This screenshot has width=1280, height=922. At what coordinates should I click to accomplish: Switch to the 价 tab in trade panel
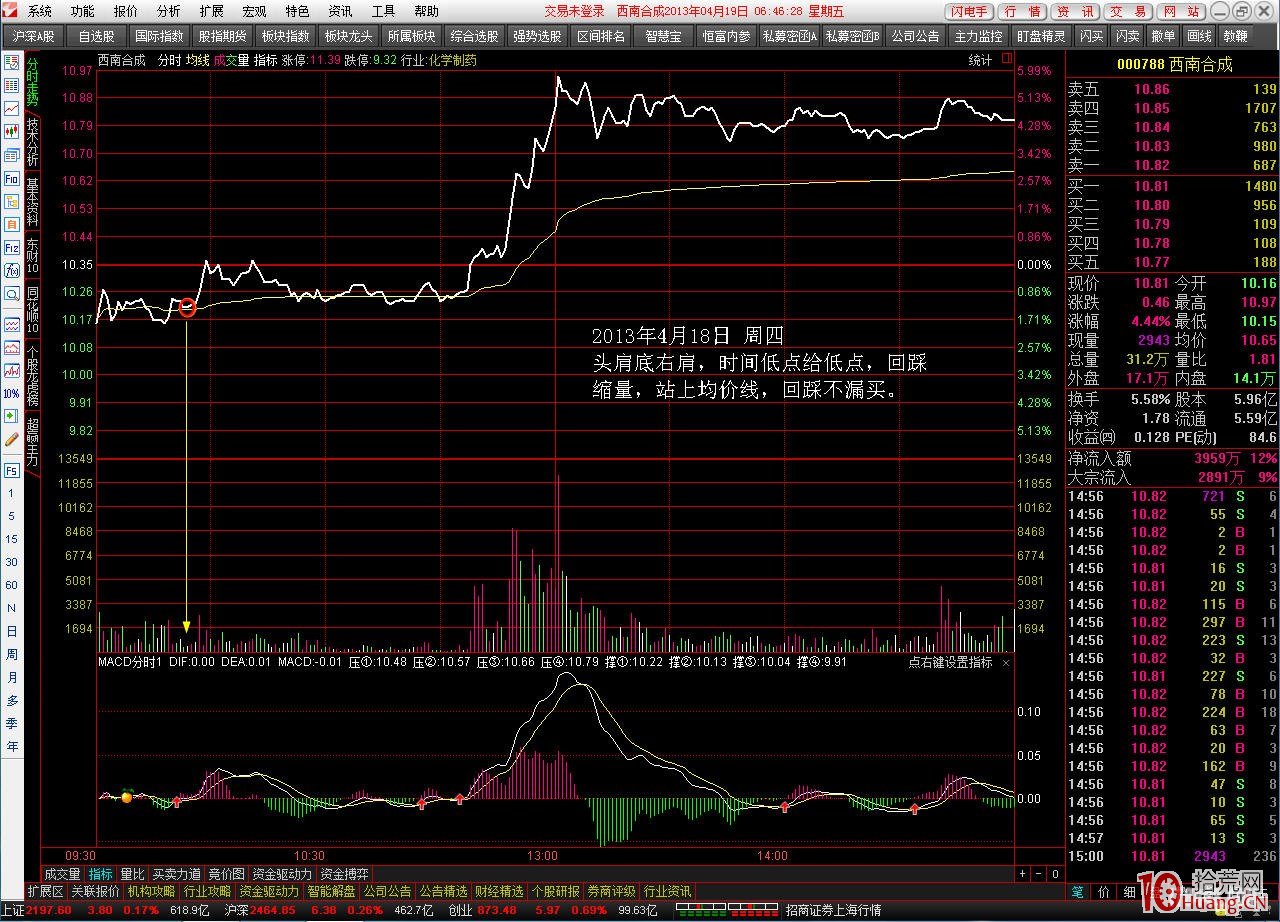[x=1104, y=891]
